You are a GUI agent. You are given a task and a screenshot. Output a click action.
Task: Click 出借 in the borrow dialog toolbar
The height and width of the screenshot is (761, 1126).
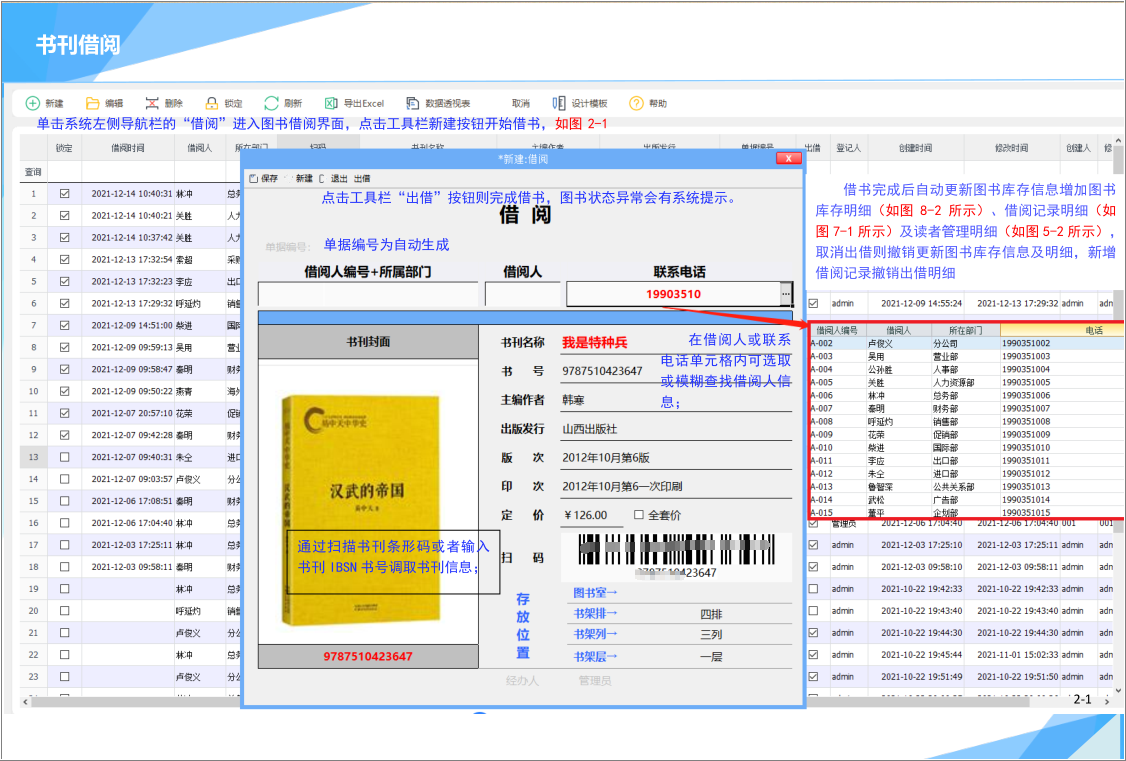click(x=362, y=178)
